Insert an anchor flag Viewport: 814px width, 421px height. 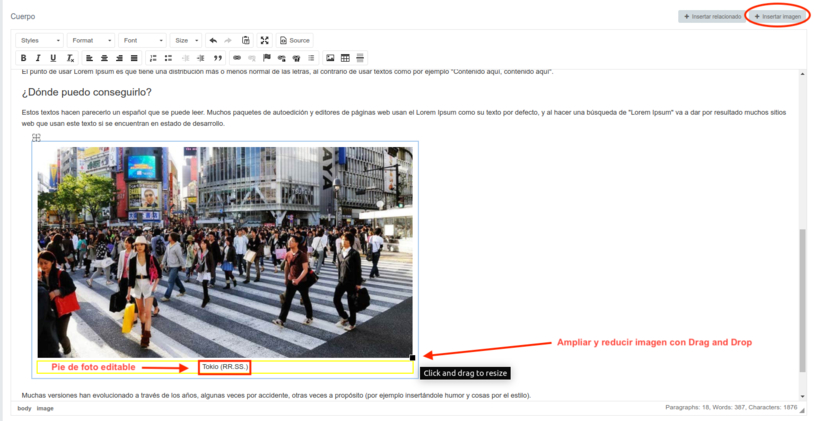(x=267, y=58)
